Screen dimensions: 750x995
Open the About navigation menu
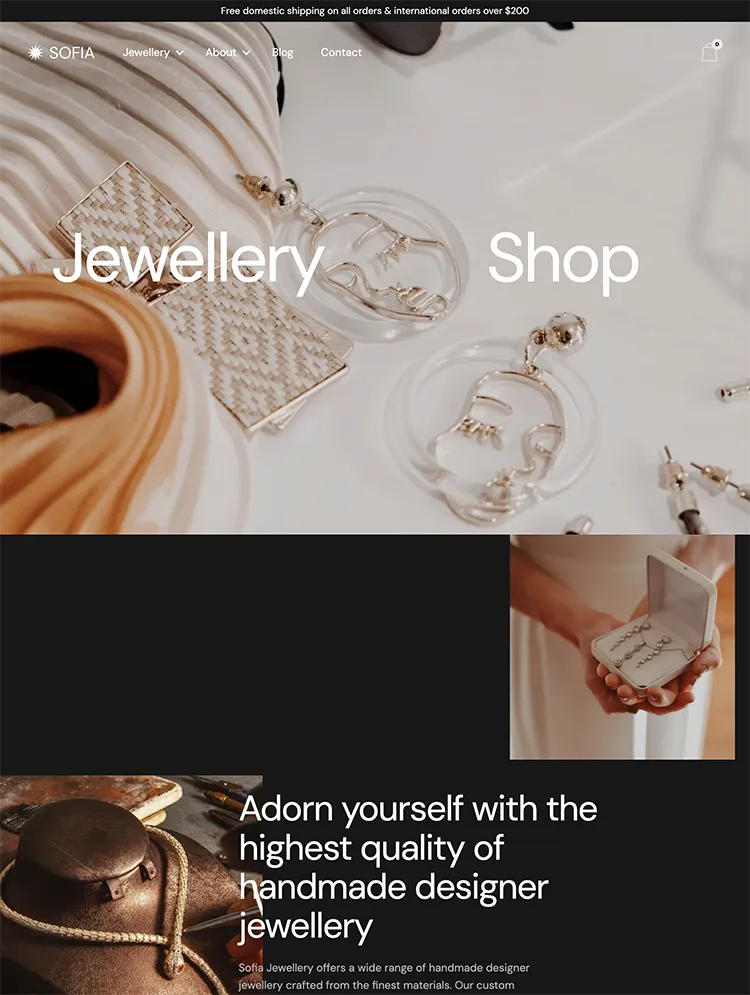coord(221,53)
